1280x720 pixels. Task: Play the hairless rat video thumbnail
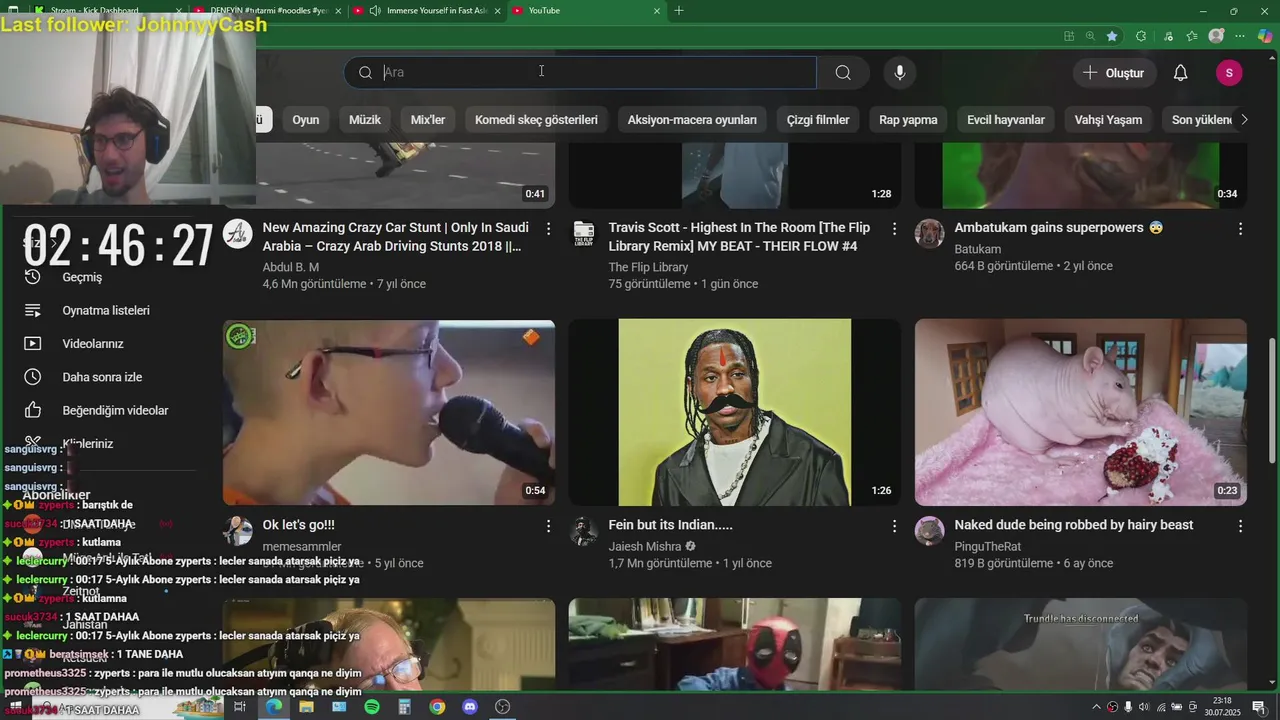pyautogui.click(x=1081, y=412)
